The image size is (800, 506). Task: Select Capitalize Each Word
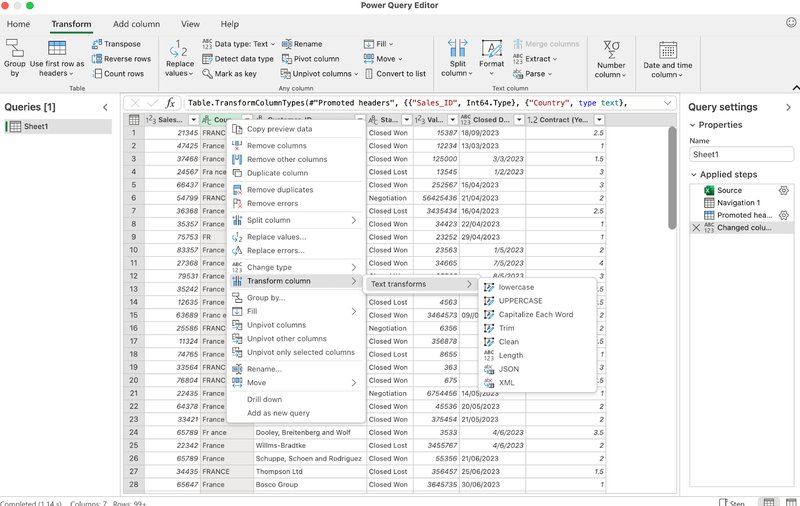point(538,315)
